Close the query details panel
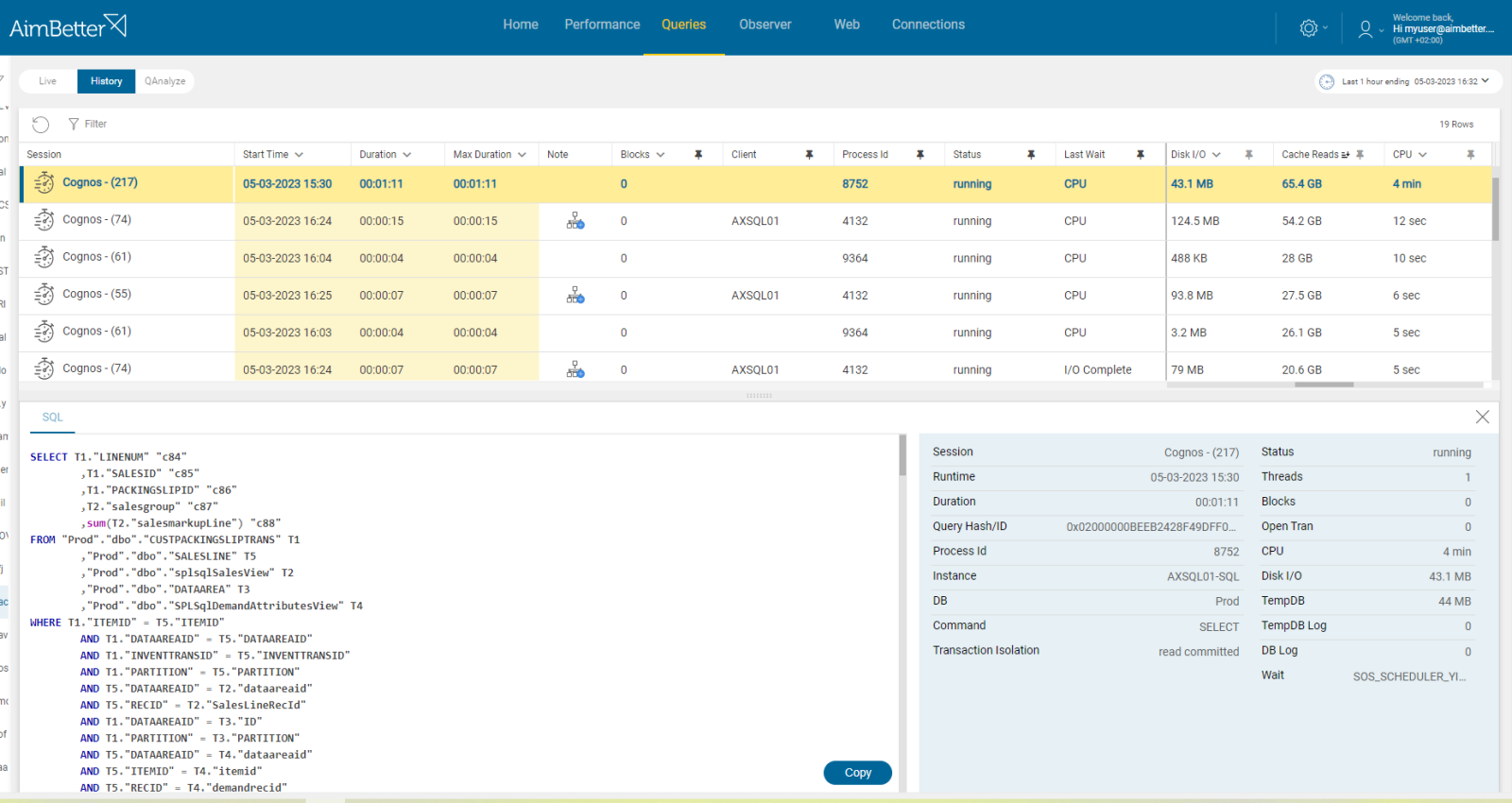Viewport: 1512px width, 803px height. [x=1483, y=417]
